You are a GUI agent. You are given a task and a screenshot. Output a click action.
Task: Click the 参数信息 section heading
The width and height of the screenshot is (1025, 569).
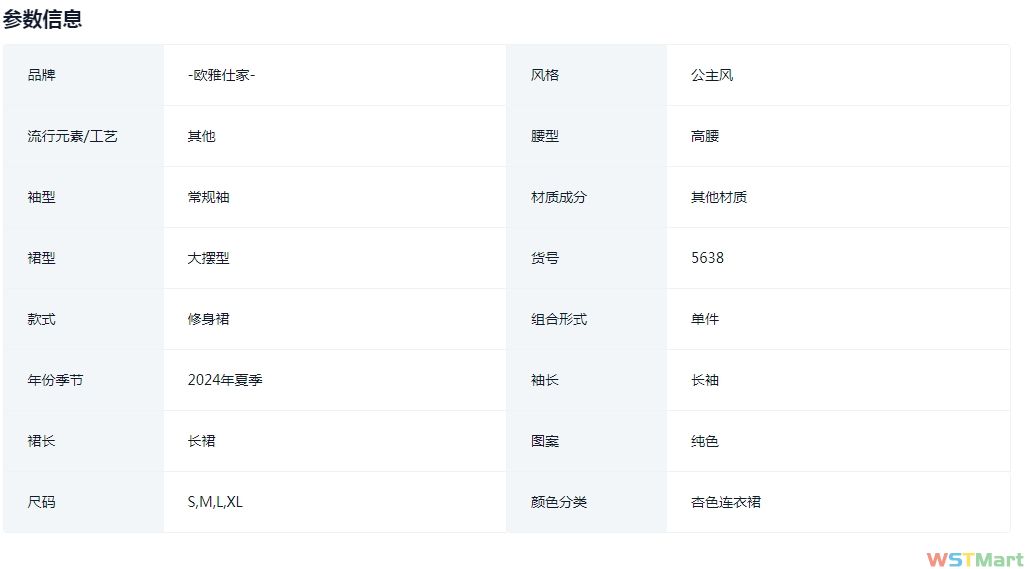[43, 19]
